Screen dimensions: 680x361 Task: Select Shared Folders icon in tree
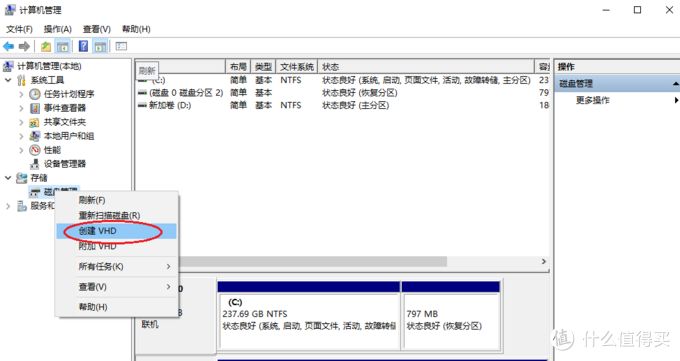(35, 122)
